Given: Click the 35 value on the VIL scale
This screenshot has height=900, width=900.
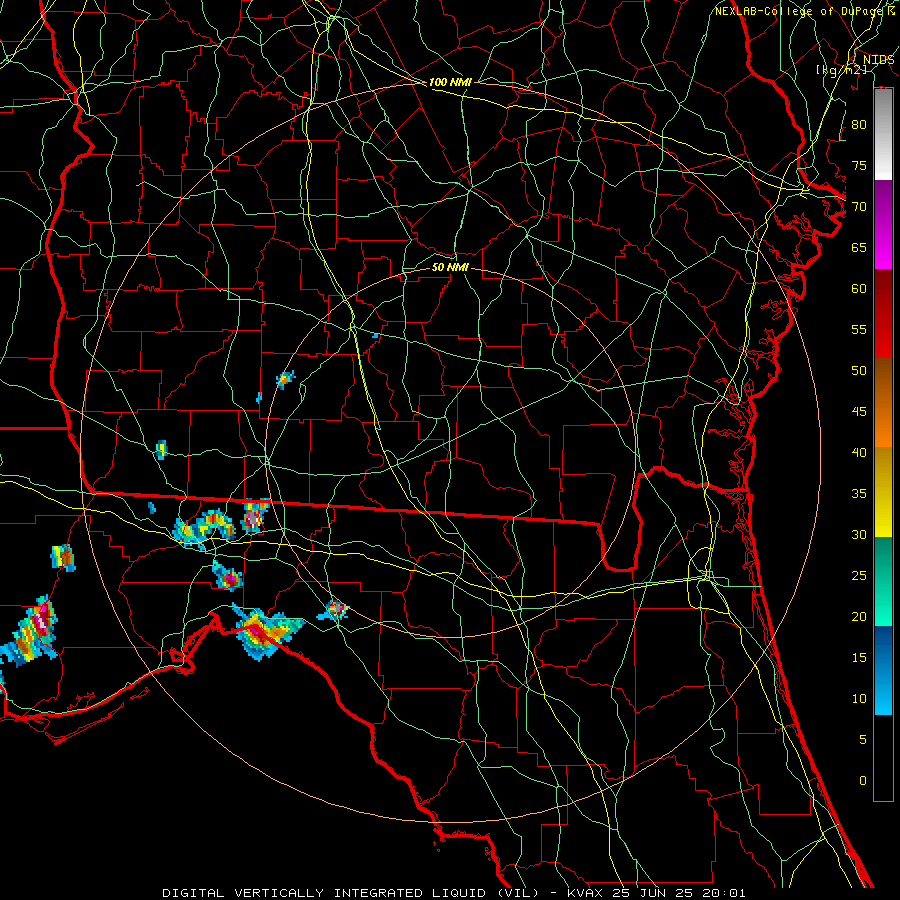Looking at the screenshot, I should pos(859,494).
